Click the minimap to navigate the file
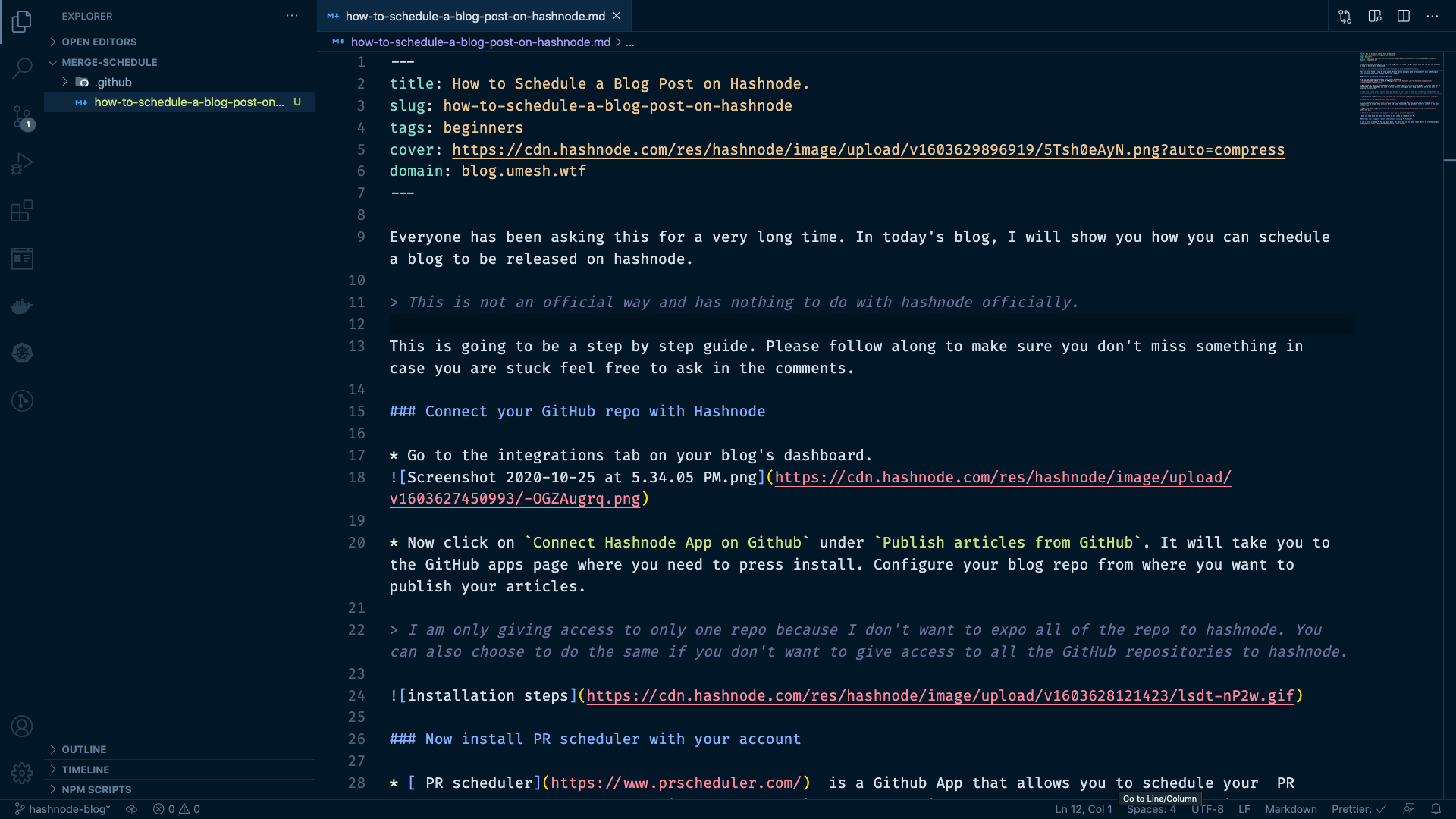 click(x=1399, y=91)
